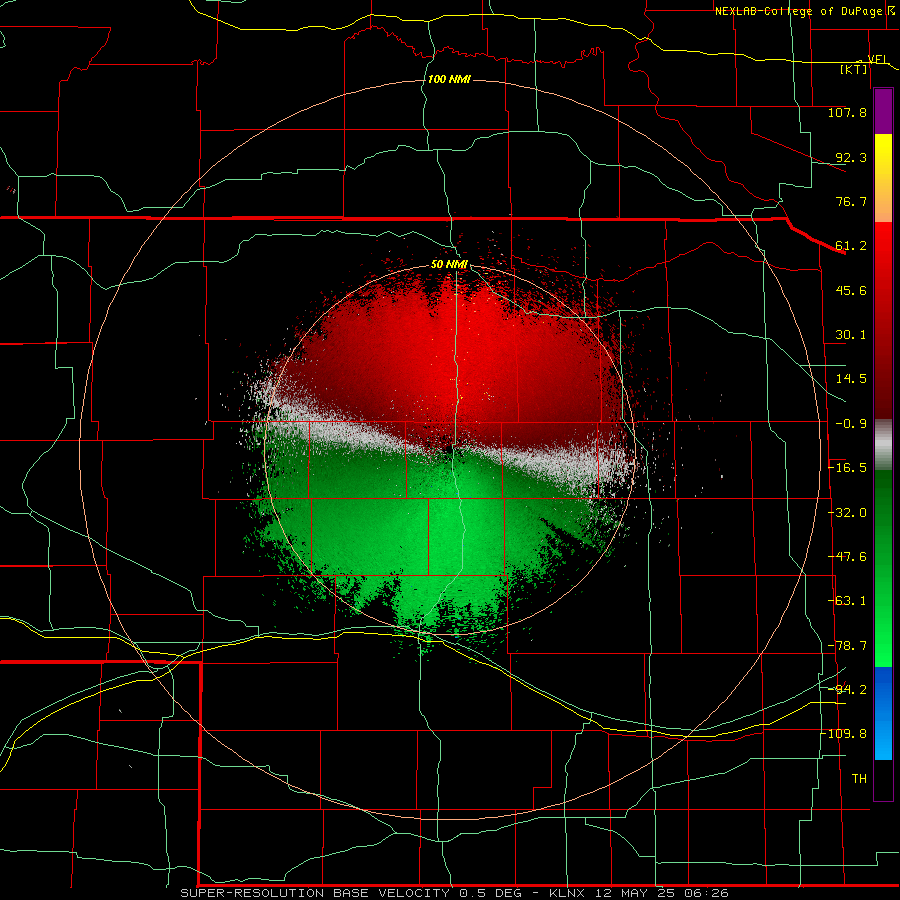Click the -109.8 value on velocity scale

[844, 734]
